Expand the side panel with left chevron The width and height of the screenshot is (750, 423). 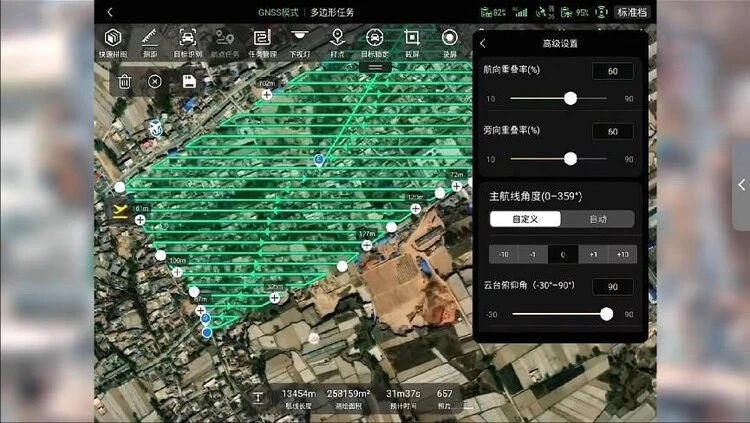741,185
